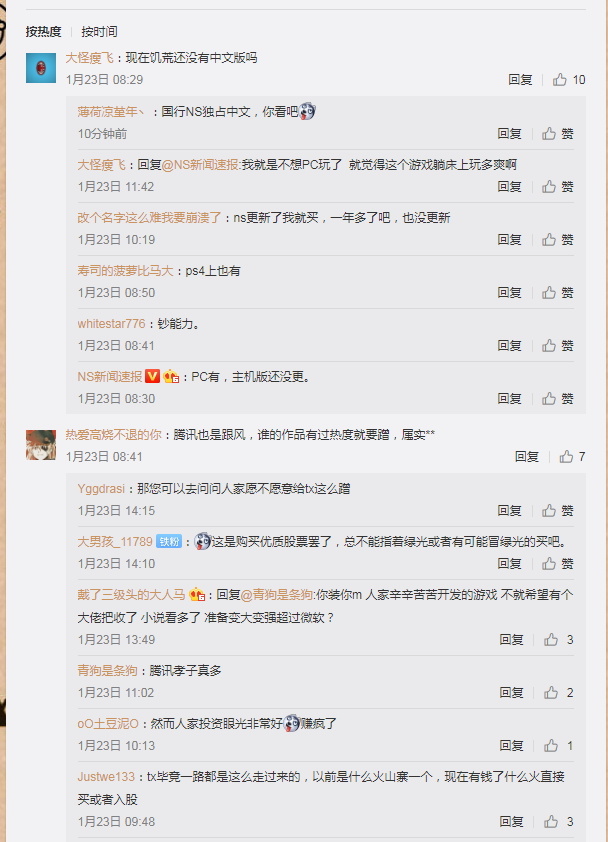Reply to 寿司的菠萝比马大's ps4 comment

coord(509,293)
